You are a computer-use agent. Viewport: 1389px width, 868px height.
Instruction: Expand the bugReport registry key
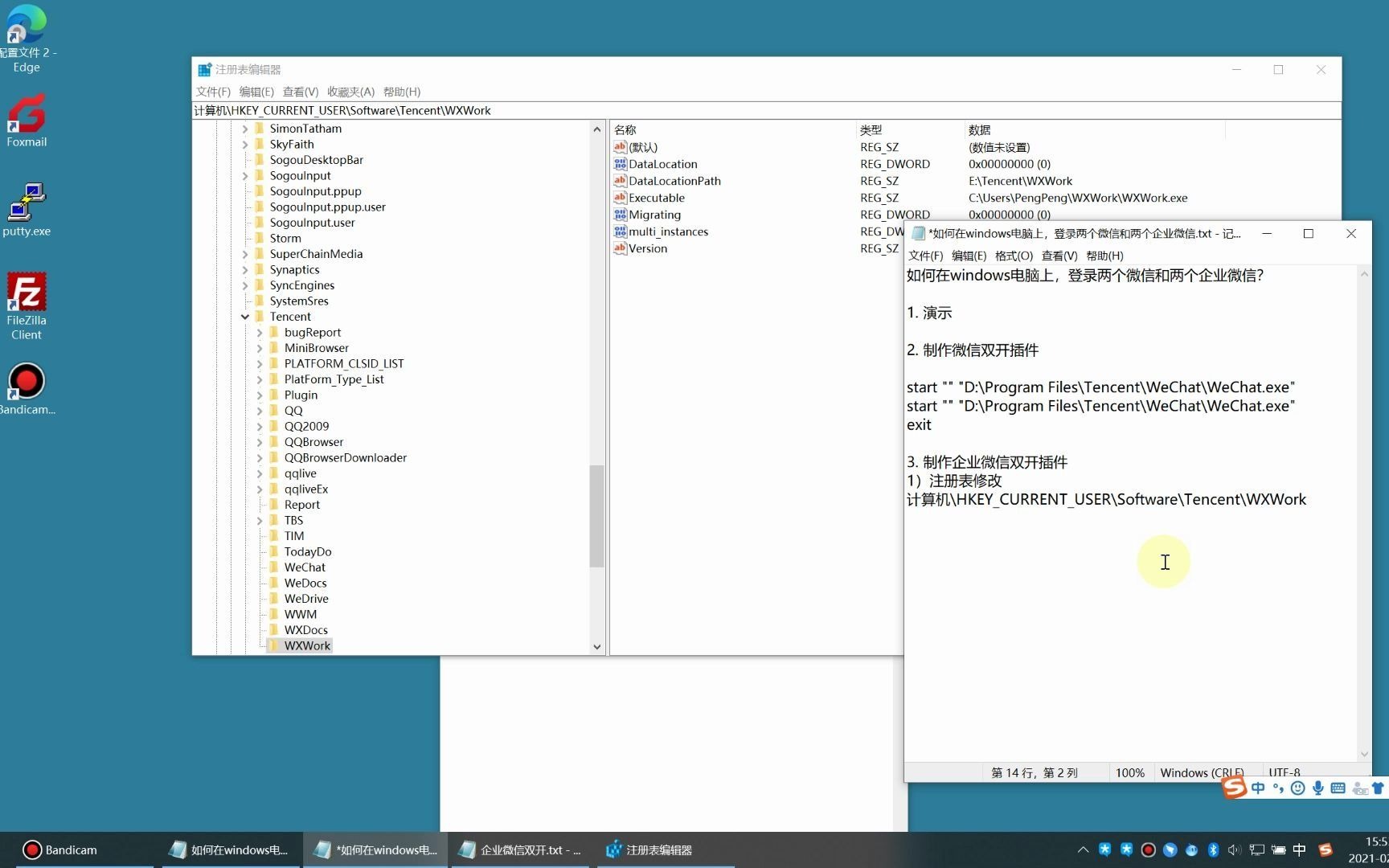click(x=260, y=333)
